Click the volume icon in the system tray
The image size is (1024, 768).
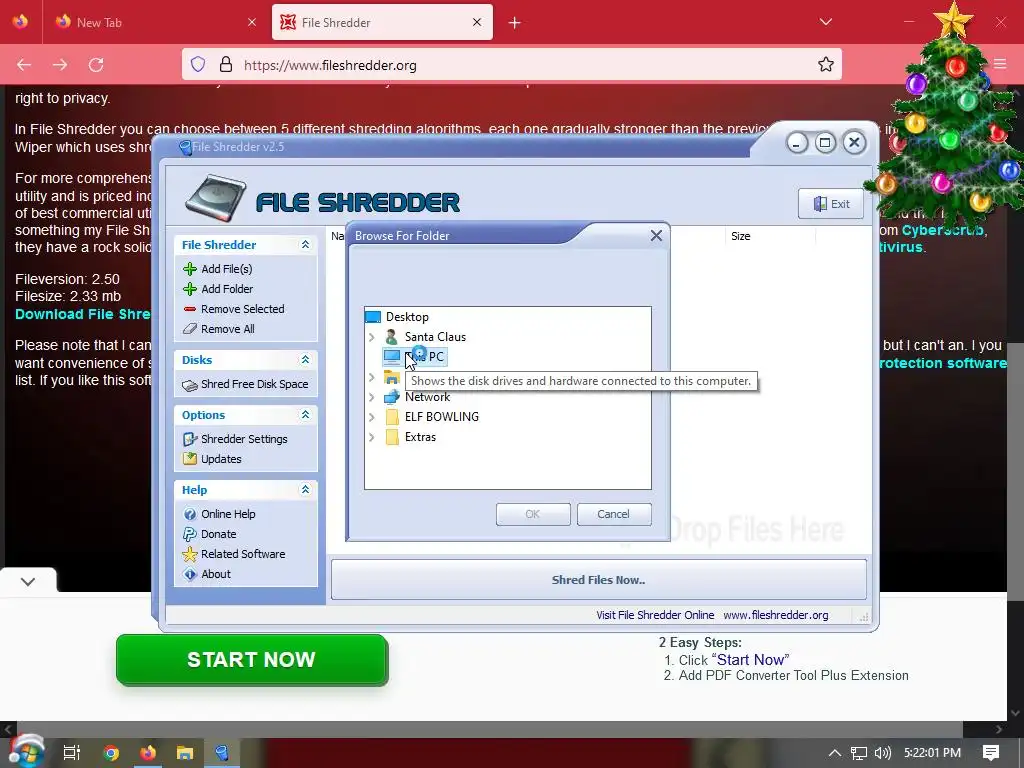click(x=882, y=753)
